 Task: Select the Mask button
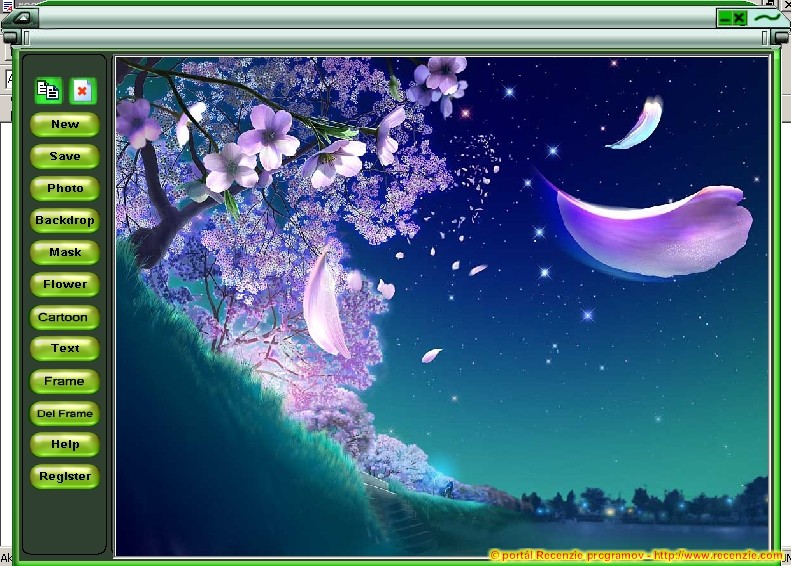coord(65,252)
